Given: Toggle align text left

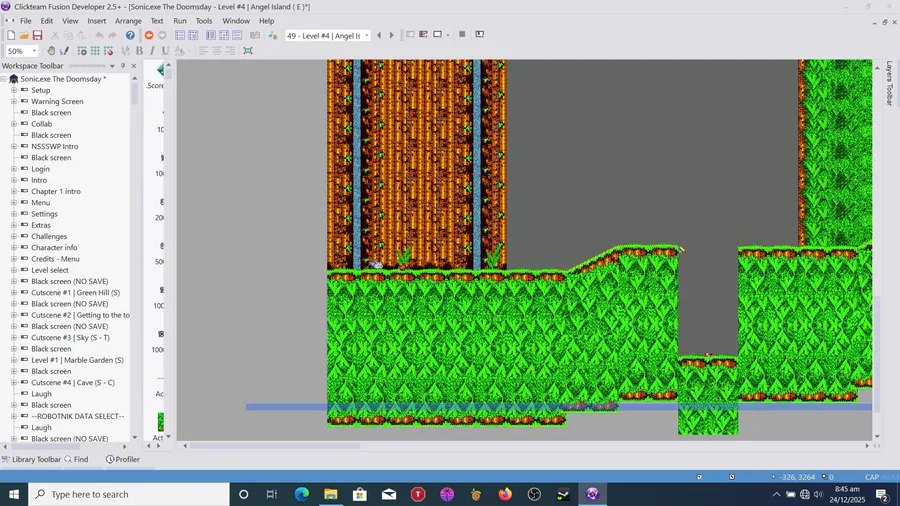Looking at the screenshot, I should pos(203,51).
